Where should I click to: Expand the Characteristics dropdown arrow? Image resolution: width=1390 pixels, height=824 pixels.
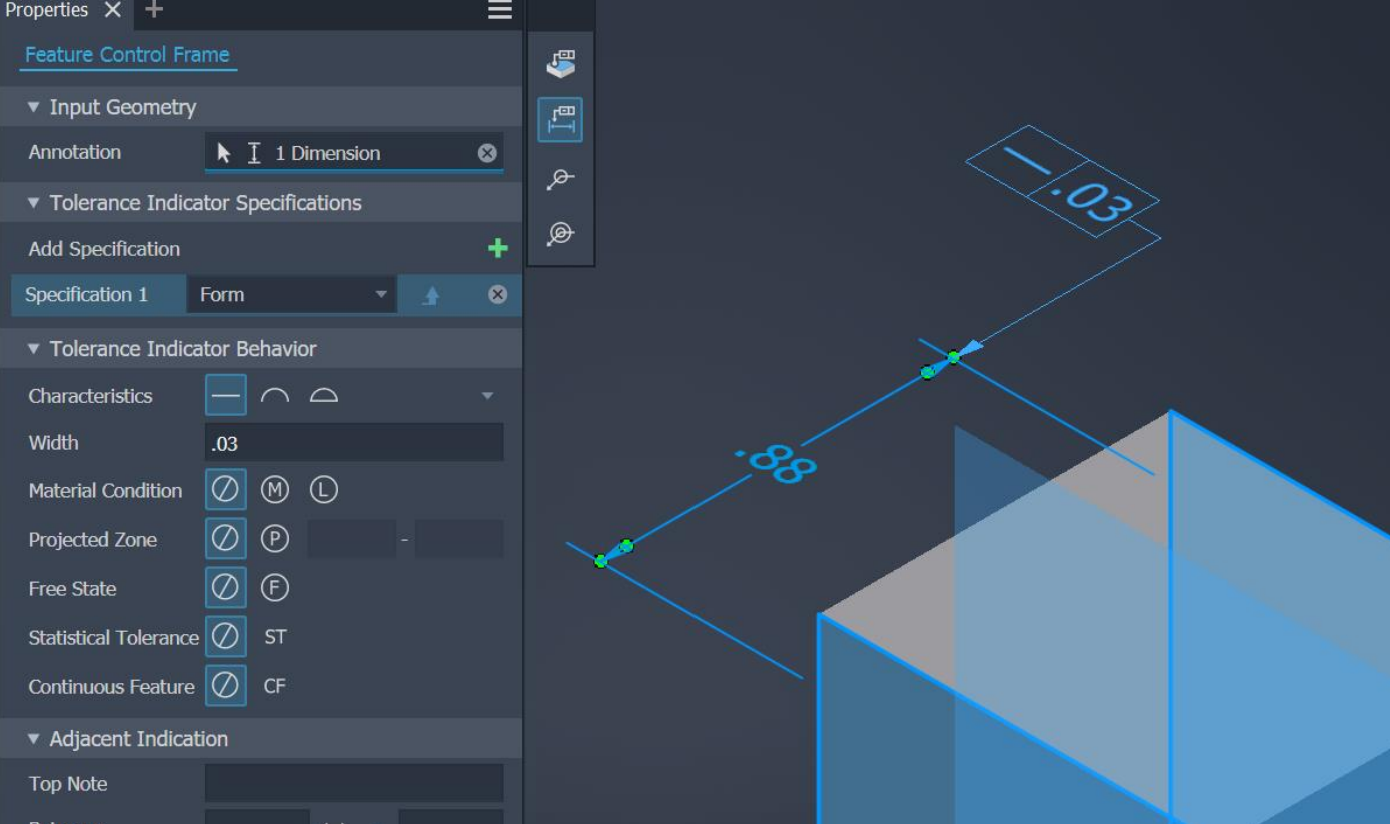point(488,396)
